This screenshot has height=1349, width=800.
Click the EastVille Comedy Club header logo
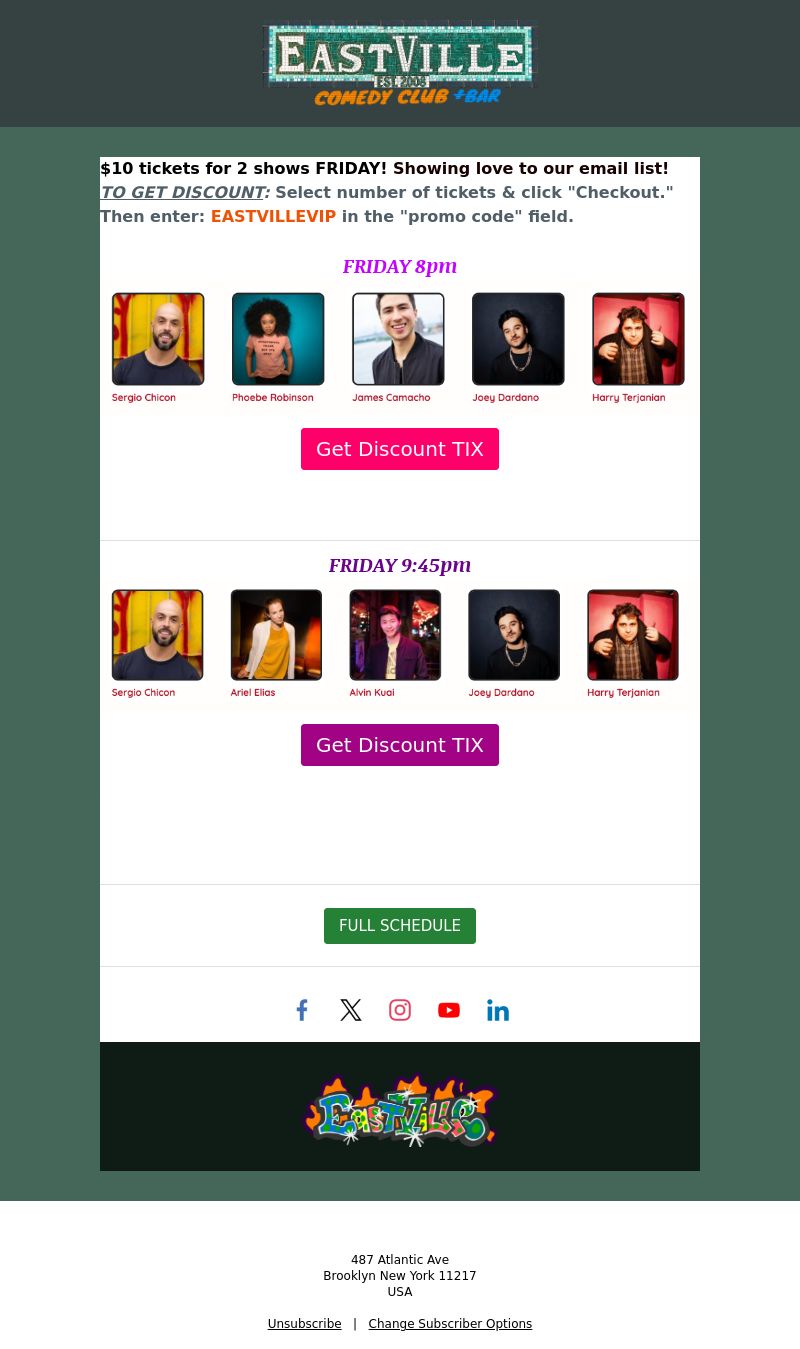pos(400,64)
